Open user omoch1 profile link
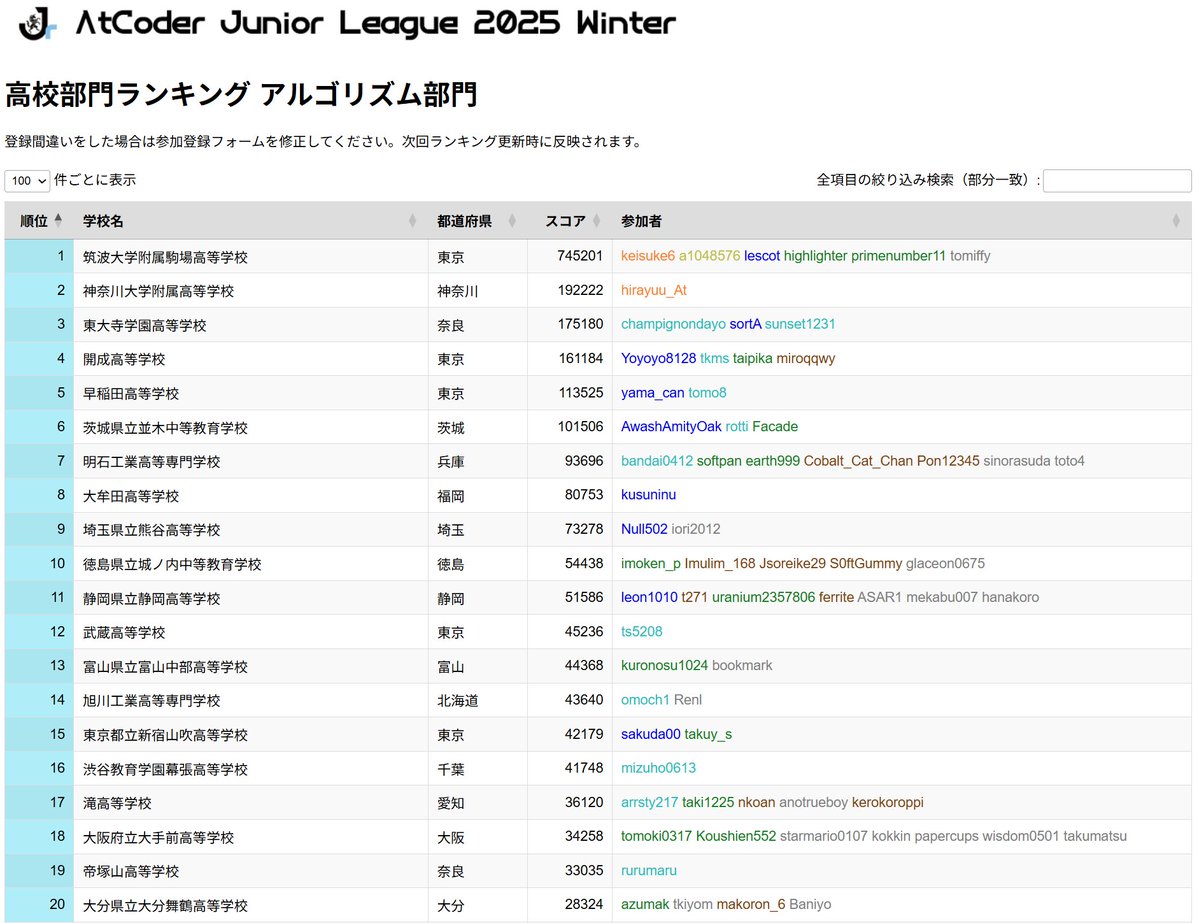The image size is (1199, 923). click(x=645, y=700)
